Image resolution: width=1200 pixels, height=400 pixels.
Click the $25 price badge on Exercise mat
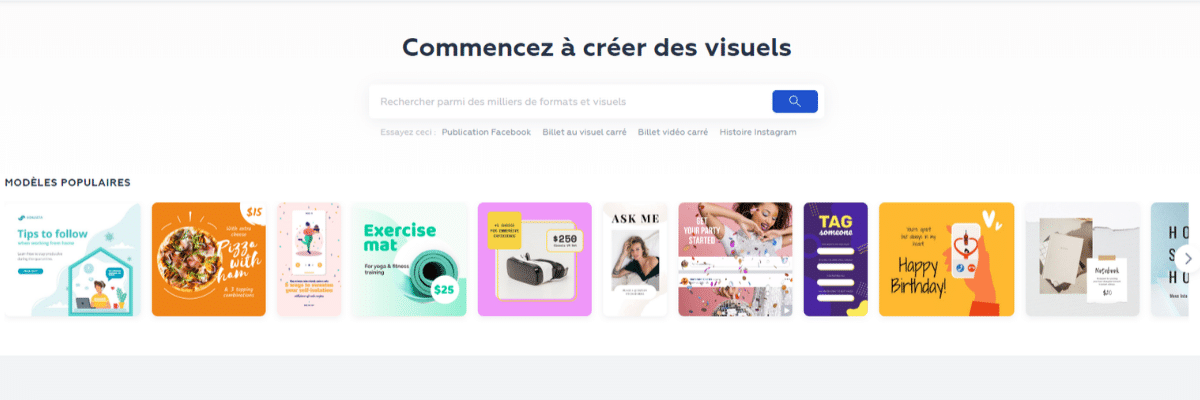click(x=445, y=290)
